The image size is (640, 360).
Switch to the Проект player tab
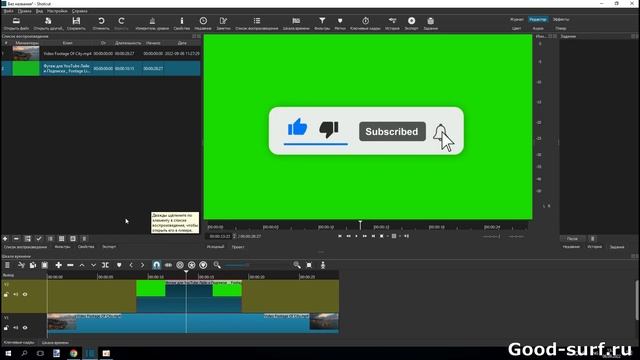click(238, 247)
